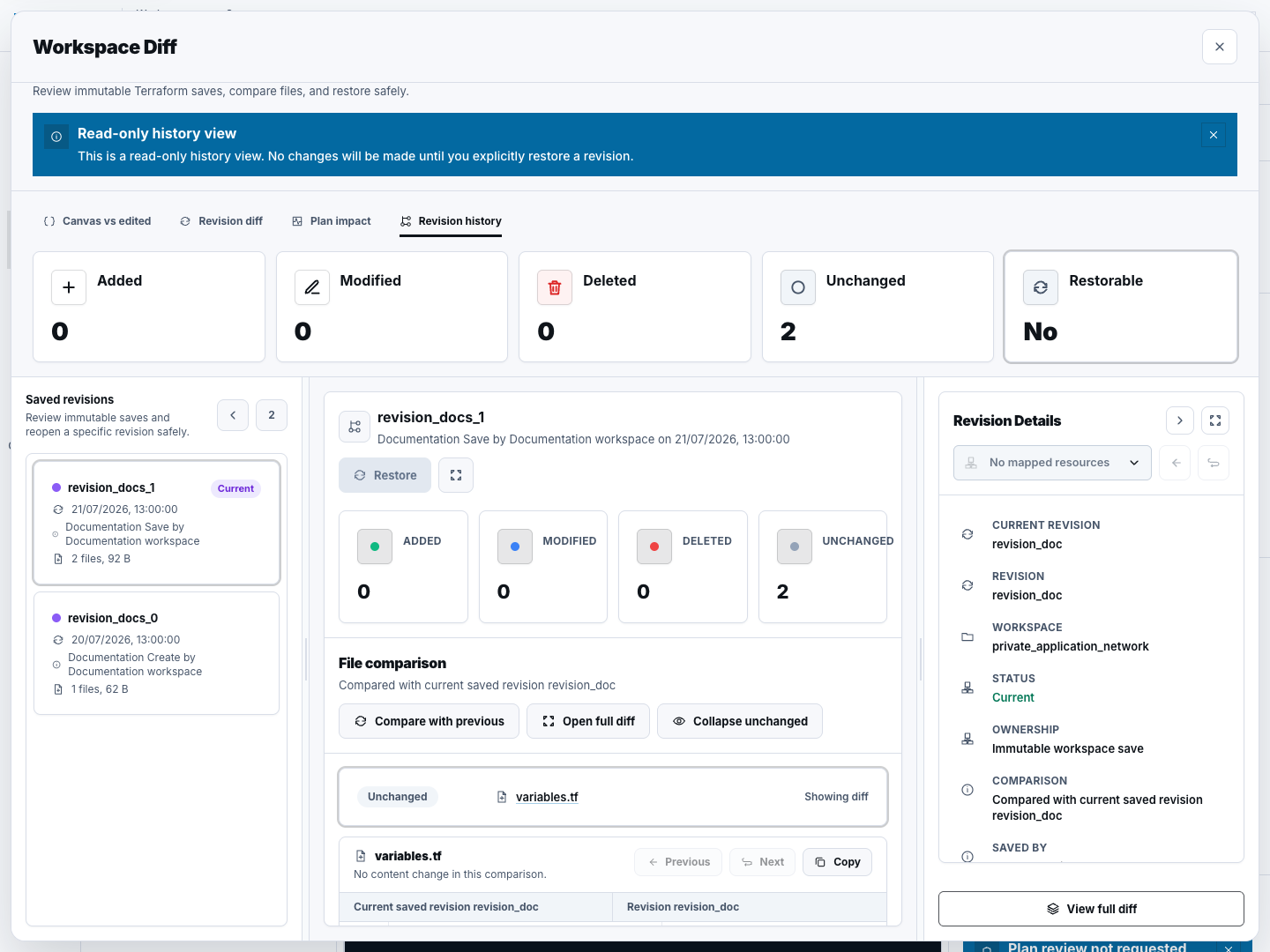Expand revision view with the fullscreen icon beside Restore

[x=456, y=475]
